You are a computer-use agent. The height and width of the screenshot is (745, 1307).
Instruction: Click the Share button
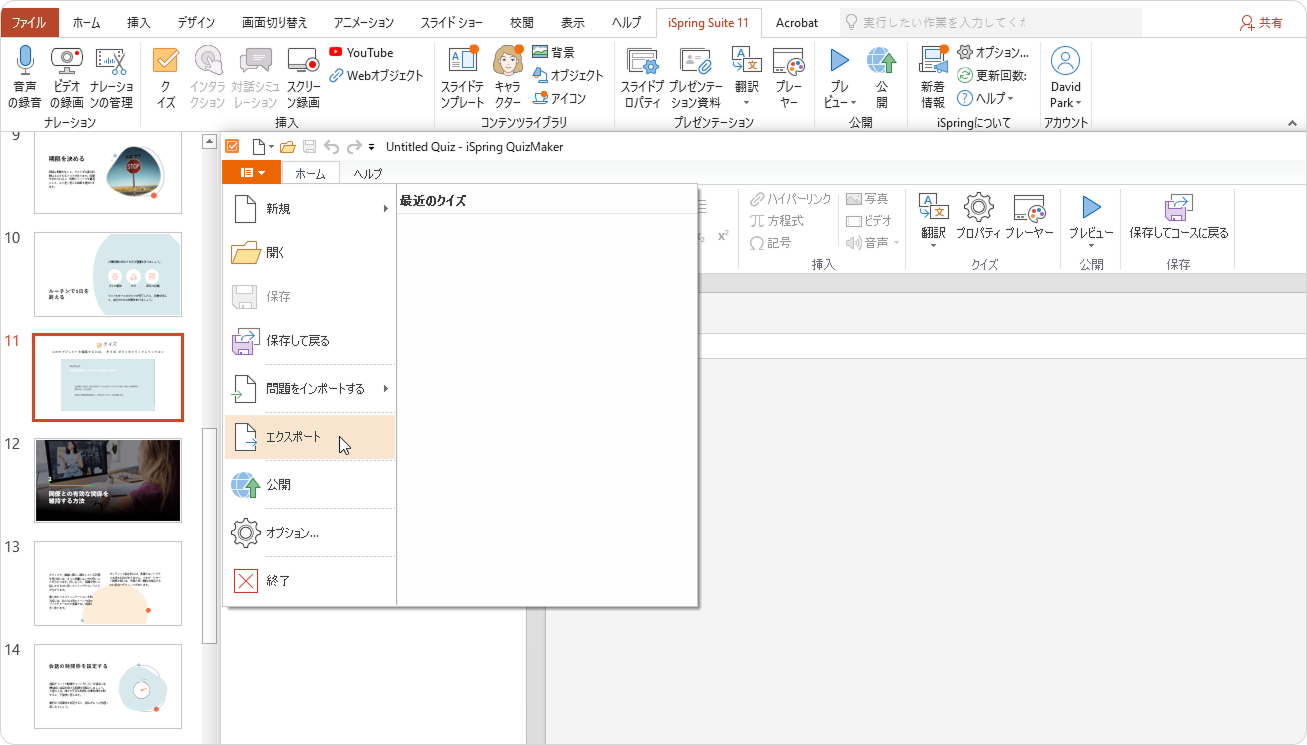tap(1261, 22)
